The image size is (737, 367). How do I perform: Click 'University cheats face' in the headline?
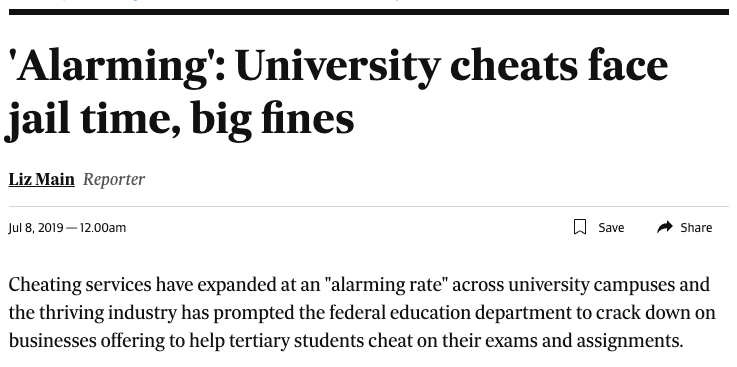point(452,66)
